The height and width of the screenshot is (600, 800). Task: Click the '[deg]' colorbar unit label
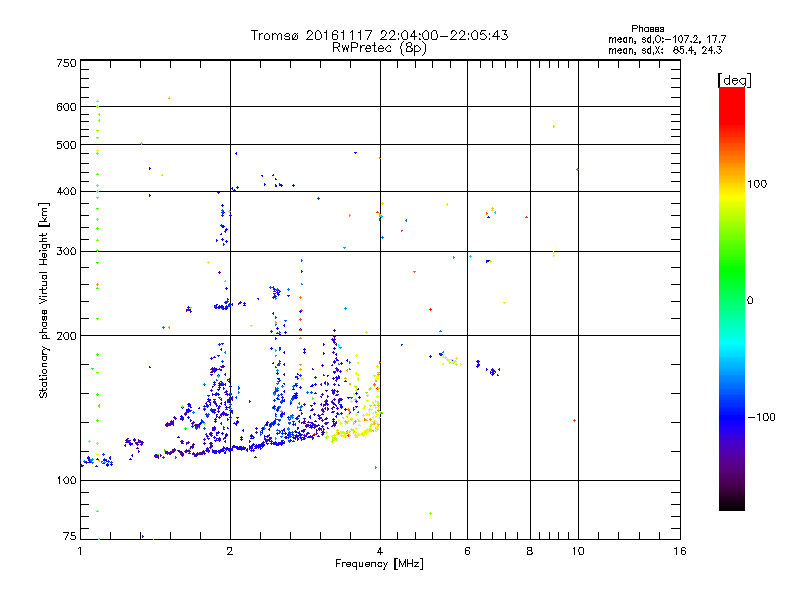click(734, 81)
